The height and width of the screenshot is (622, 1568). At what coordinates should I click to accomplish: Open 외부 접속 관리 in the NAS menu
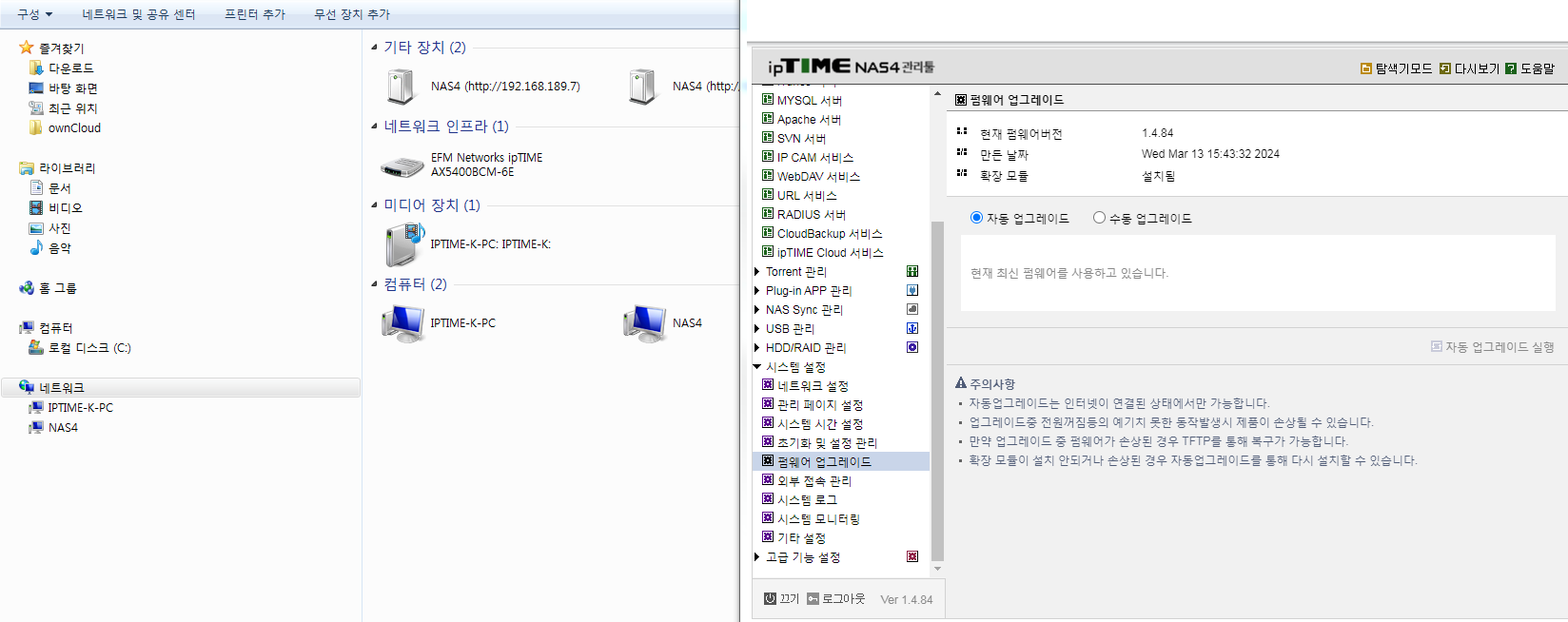(x=814, y=481)
